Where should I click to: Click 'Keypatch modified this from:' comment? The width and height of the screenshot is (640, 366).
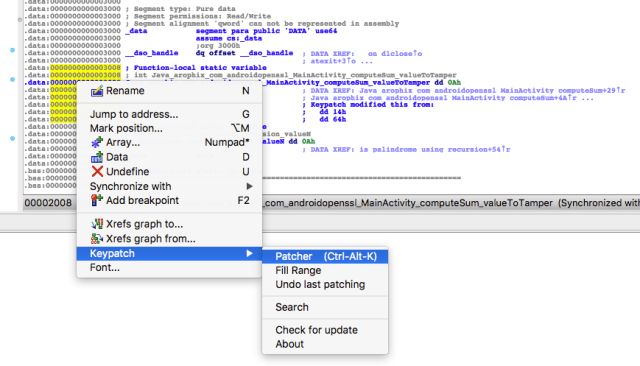tap(368, 105)
